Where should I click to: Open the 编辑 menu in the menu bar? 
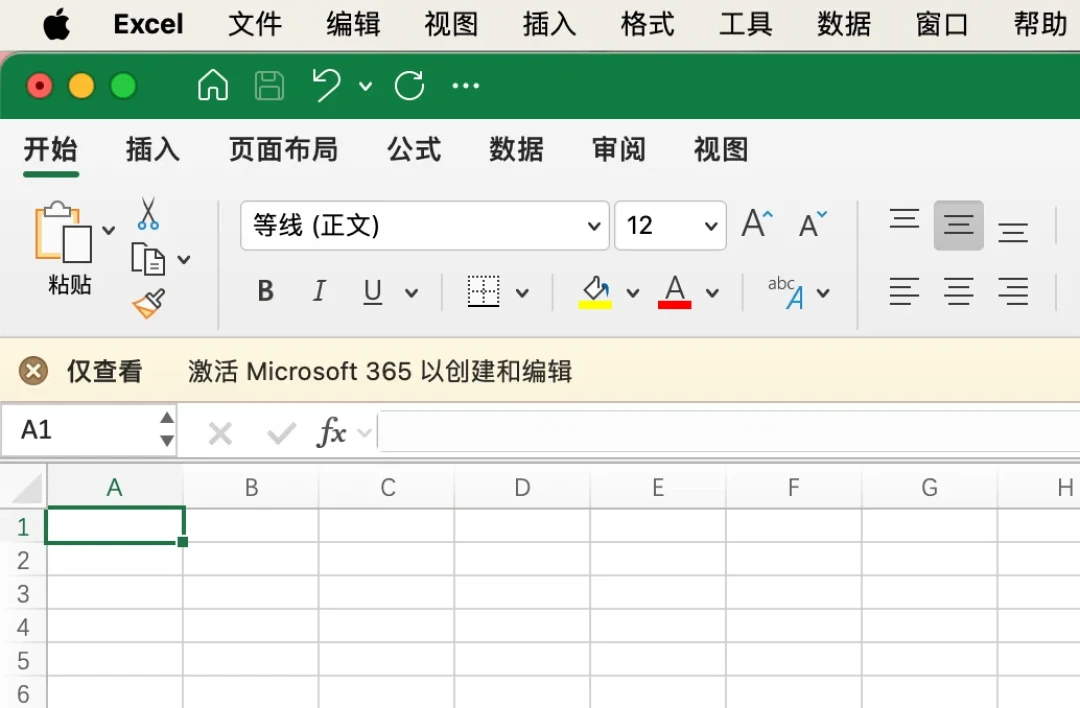(x=353, y=25)
